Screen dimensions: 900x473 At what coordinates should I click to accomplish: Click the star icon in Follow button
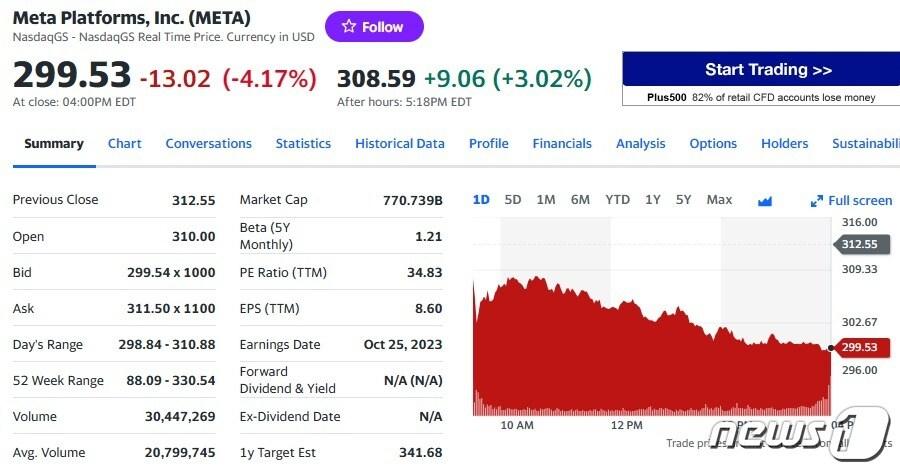pos(348,27)
